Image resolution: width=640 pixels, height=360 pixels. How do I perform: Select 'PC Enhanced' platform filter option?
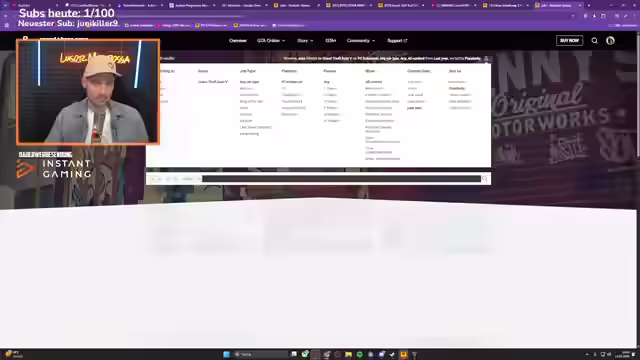tap(292, 82)
